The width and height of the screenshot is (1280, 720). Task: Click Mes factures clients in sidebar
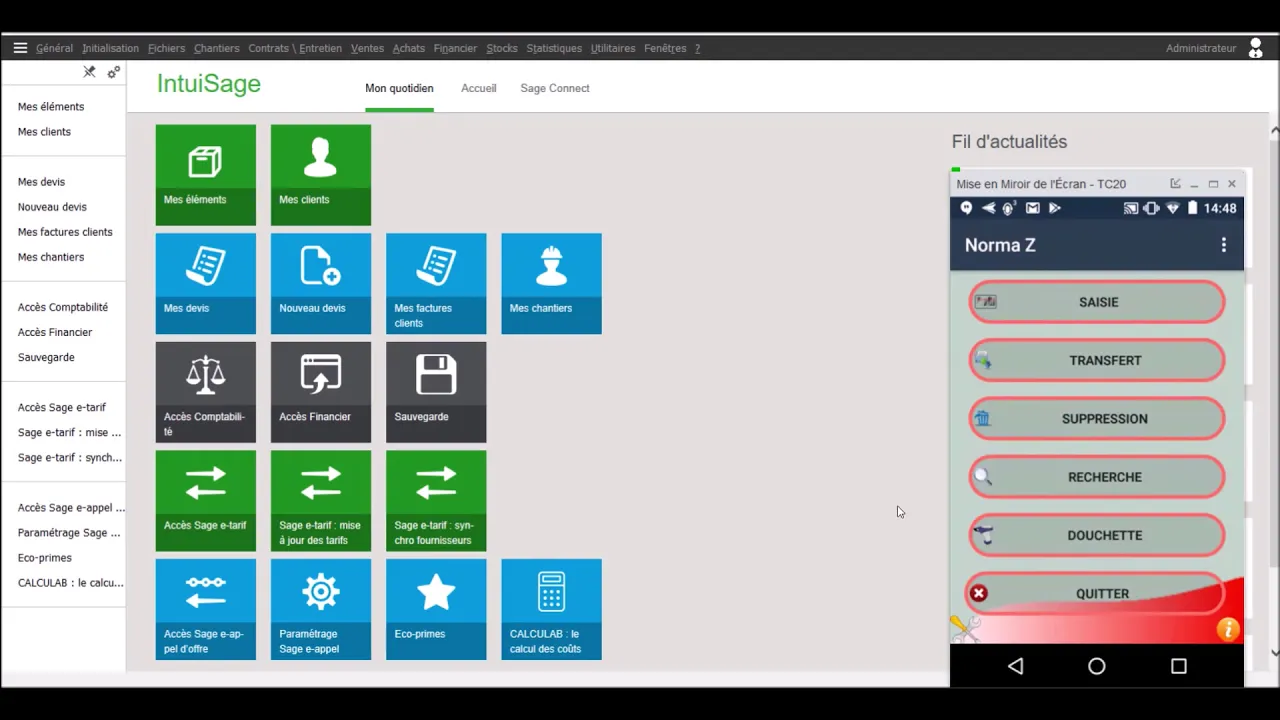tap(65, 232)
